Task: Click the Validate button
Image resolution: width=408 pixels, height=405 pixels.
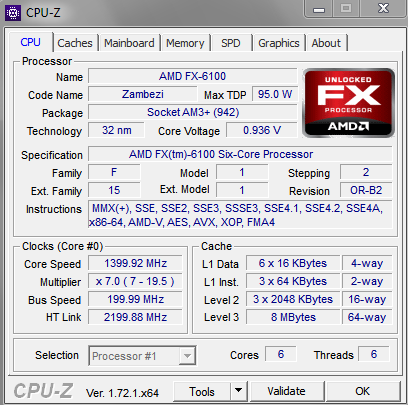Action: [287, 391]
